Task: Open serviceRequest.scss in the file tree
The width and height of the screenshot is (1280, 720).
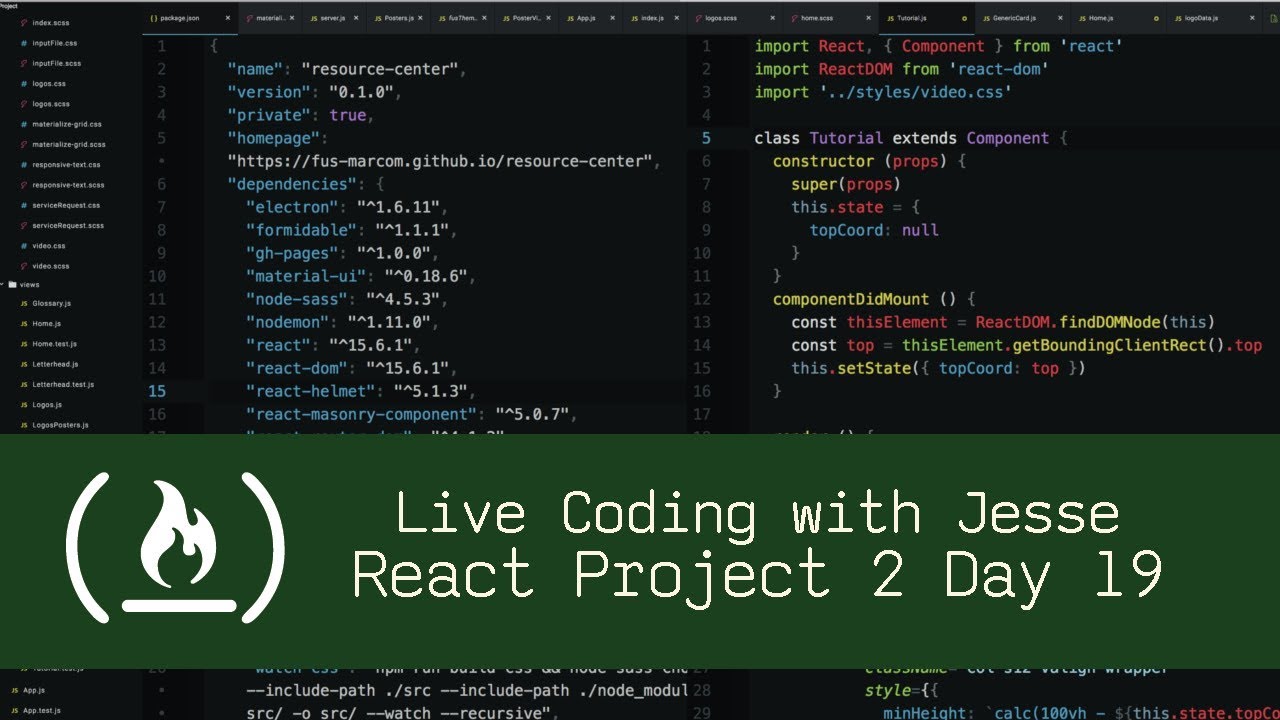Action: point(68,225)
